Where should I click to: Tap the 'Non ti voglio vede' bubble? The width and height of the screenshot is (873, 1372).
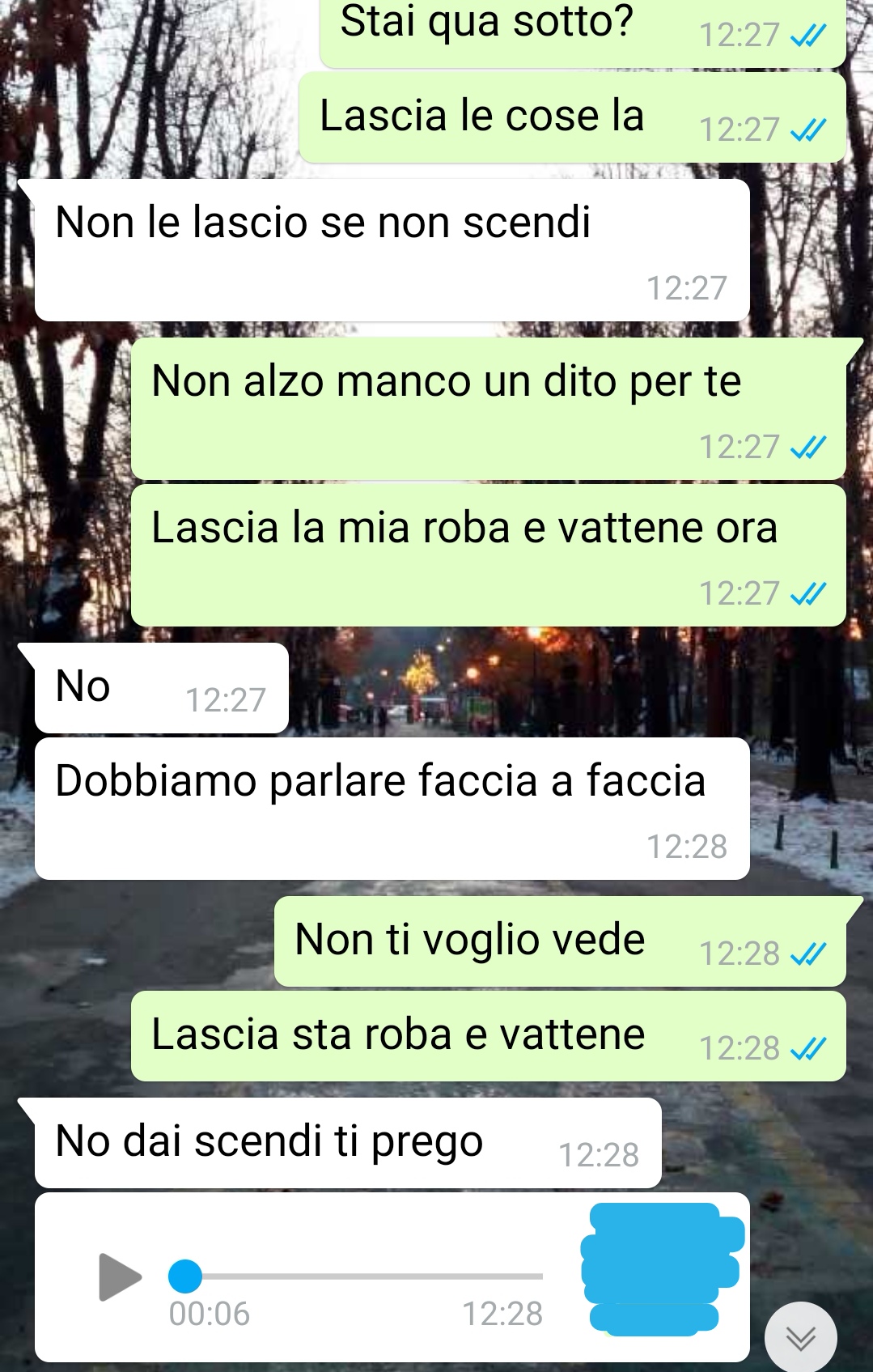click(x=560, y=941)
